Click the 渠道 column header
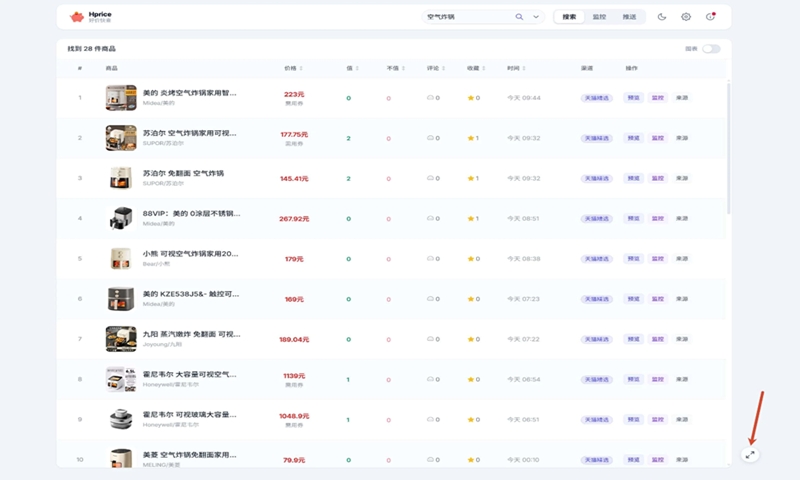 [587, 68]
